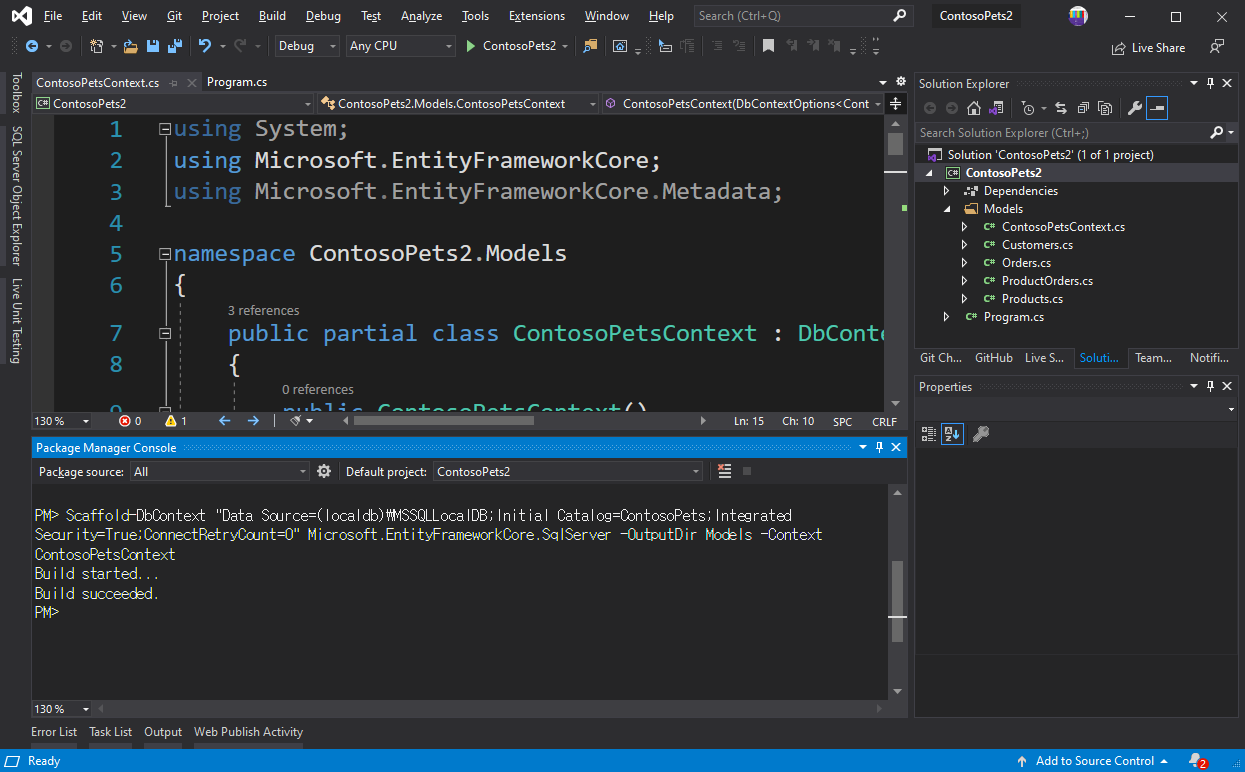1245x772 pixels.
Task: Open ContosoPets2.Models.ContosoPetsContext type dropdown
Action: pos(459,103)
